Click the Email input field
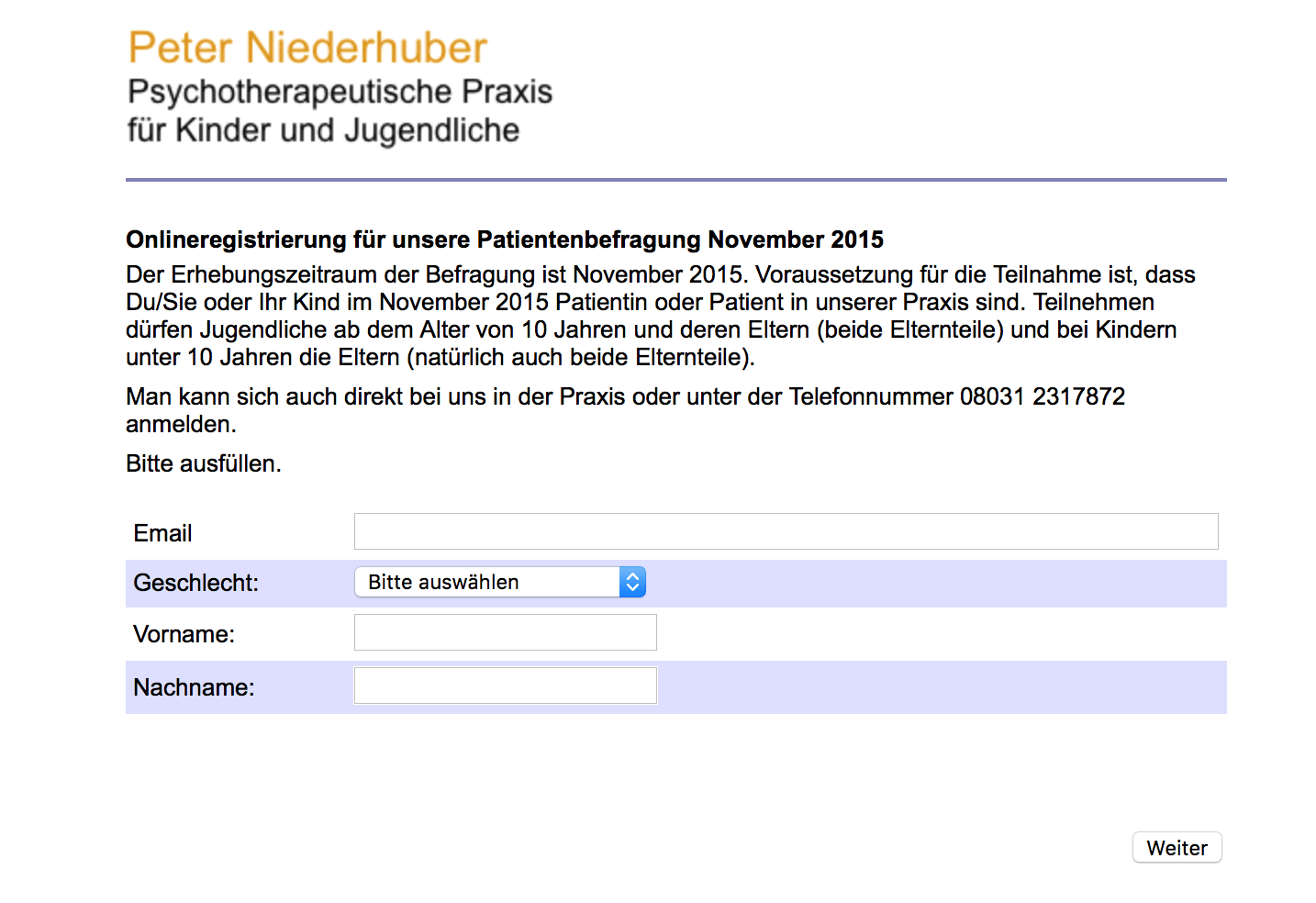Screen dimensions: 1316x903 [786, 531]
